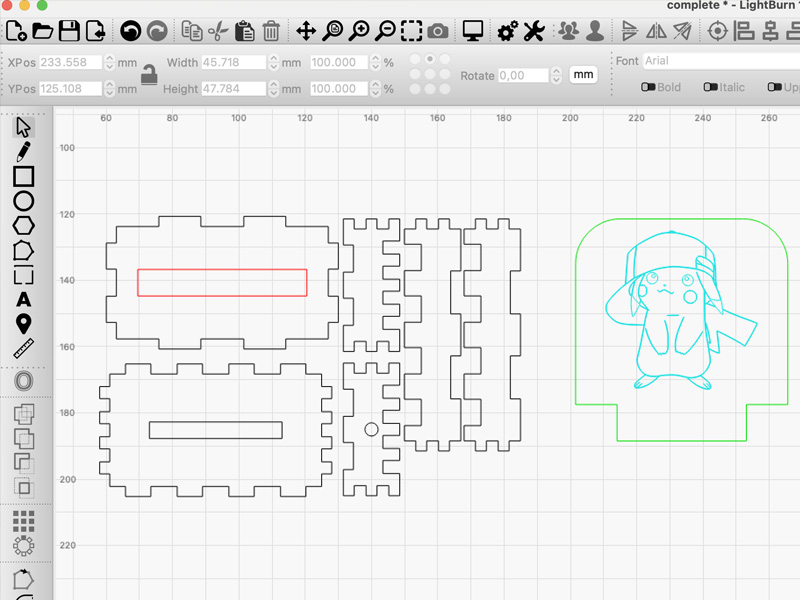Click the Delete trash can icon
Image resolution: width=800 pixels, height=600 pixels.
[270, 32]
